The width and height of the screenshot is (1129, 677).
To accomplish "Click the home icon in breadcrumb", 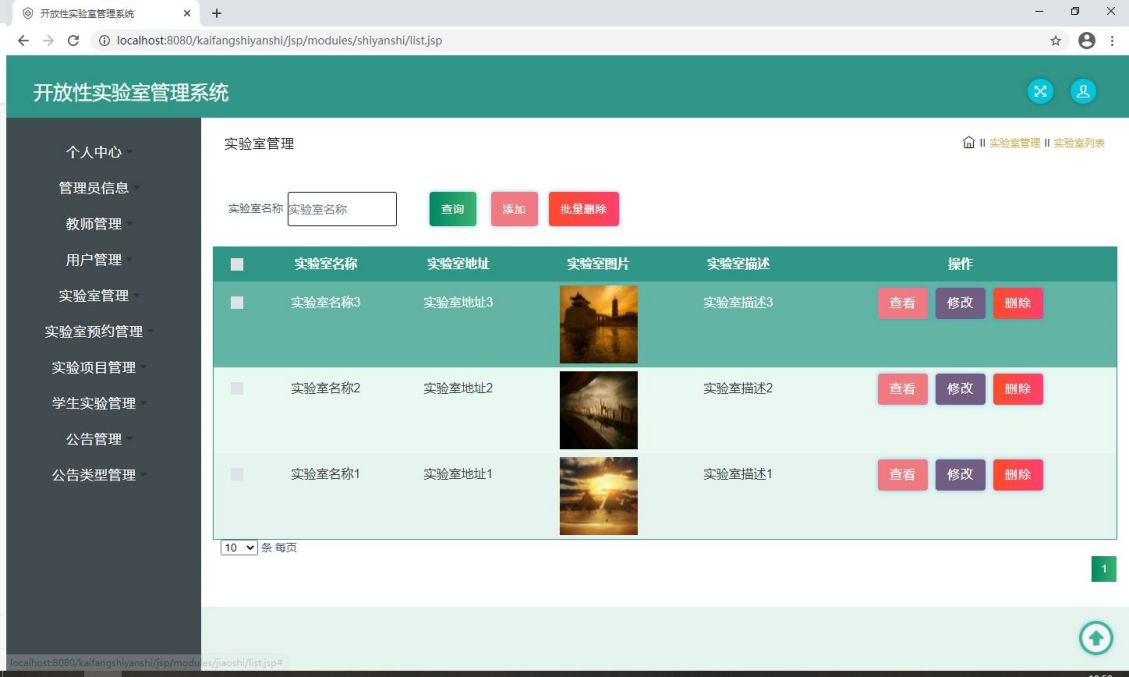I will coord(968,143).
